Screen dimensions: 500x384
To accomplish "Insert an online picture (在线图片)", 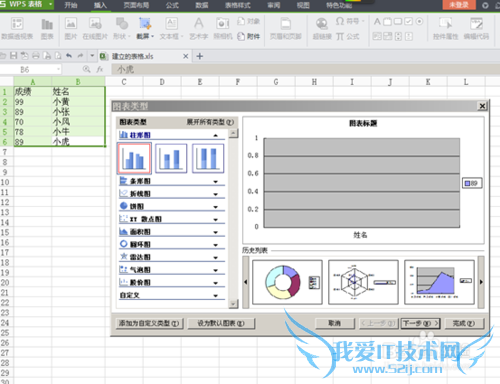I will pyautogui.click(x=95, y=29).
